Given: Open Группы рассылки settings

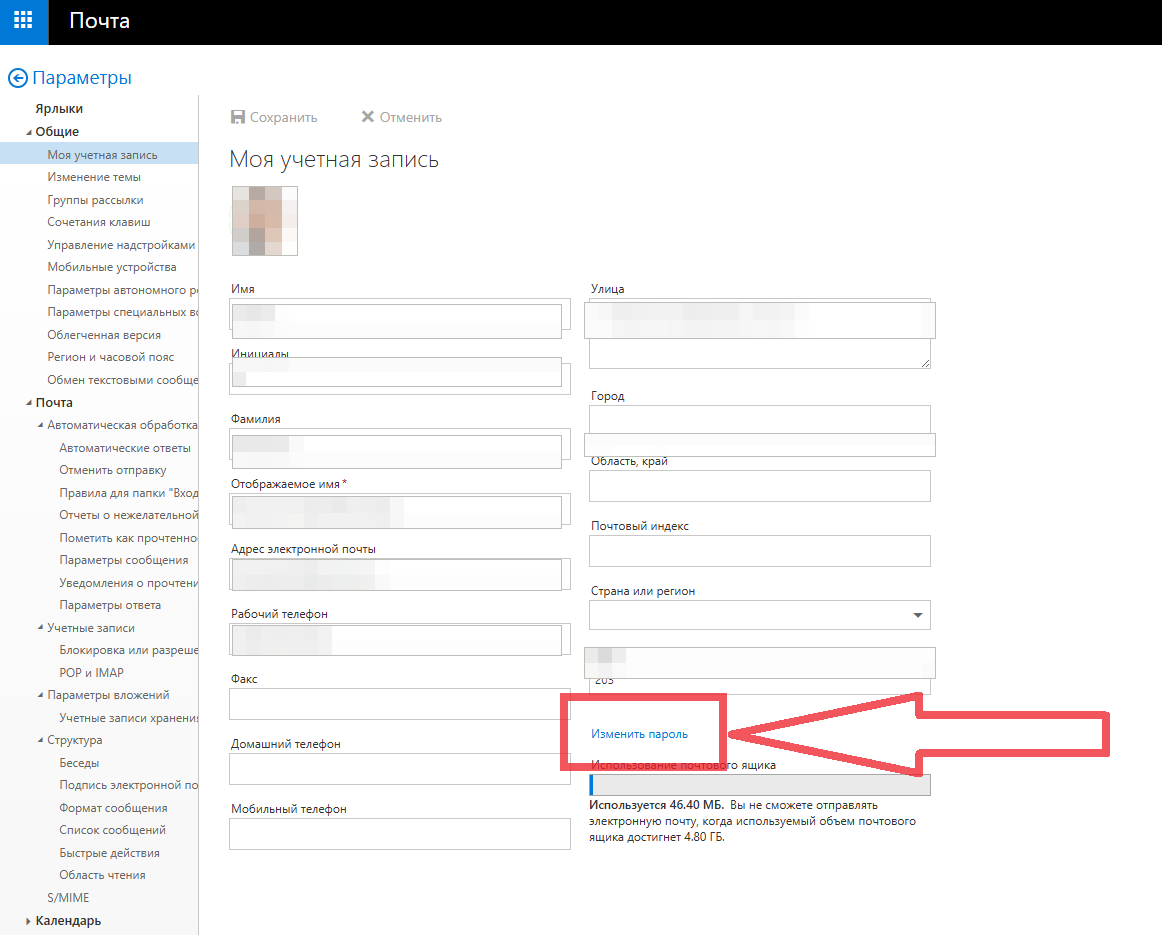Looking at the screenshot, I should 96,200.
